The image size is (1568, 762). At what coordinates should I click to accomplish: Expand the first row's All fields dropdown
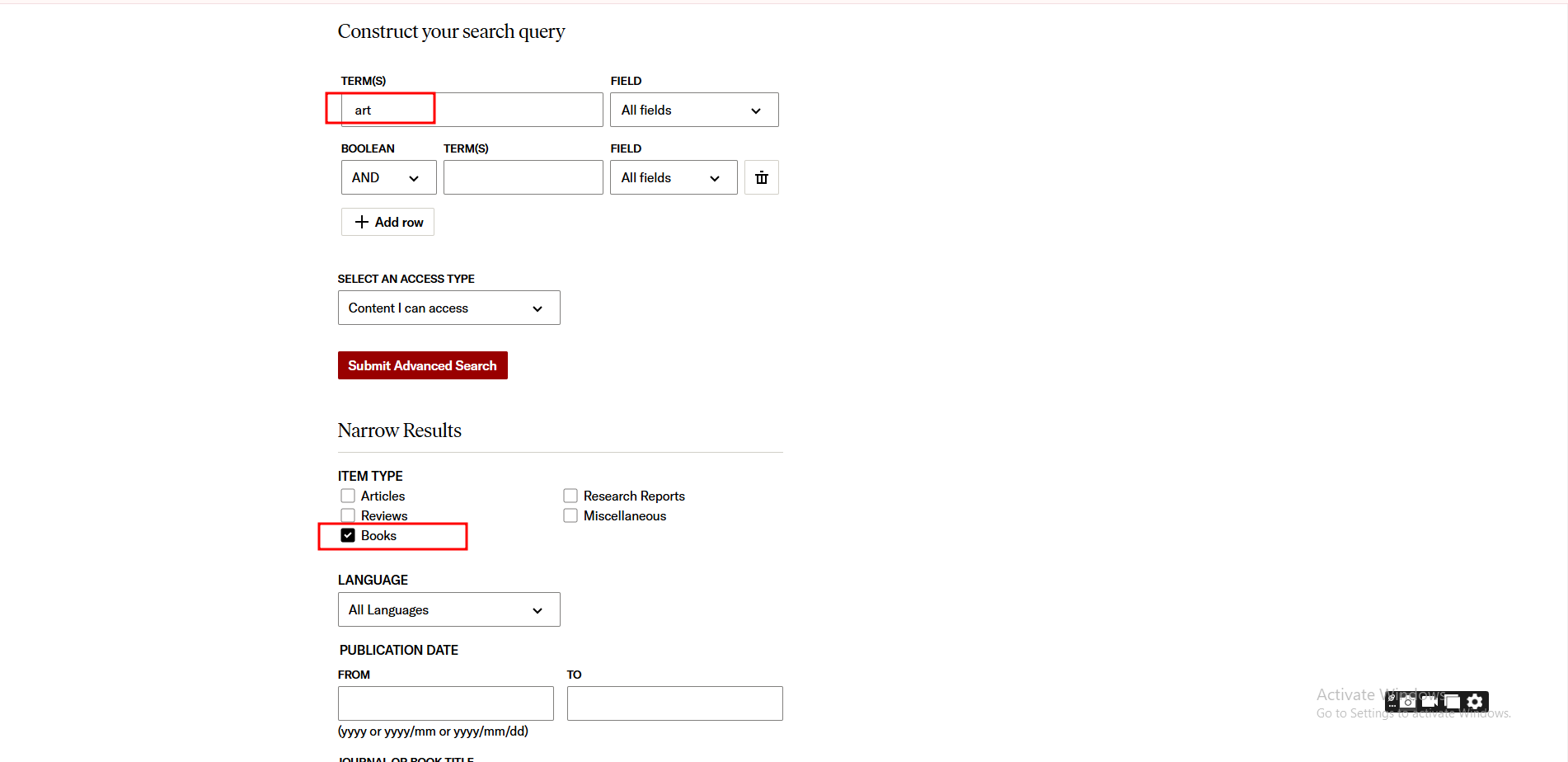coord(693,110)
